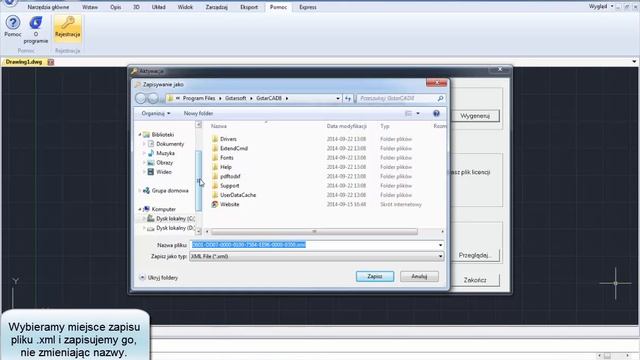Close the Drawing1.dwg tab with its icon
Screen dimensions: 640x360
[x=51, y=62]
